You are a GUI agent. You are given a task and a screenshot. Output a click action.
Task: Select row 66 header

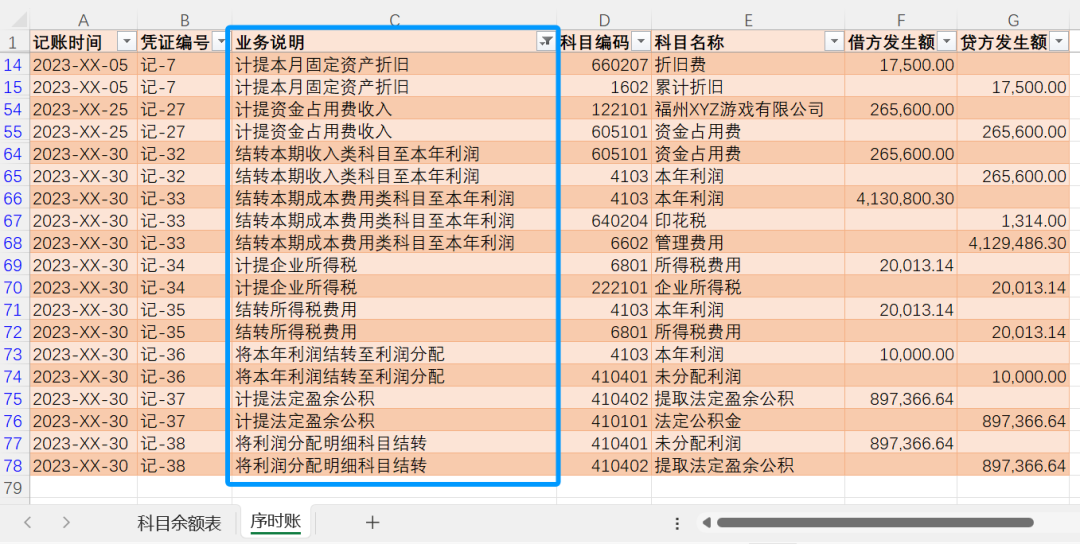14,199
